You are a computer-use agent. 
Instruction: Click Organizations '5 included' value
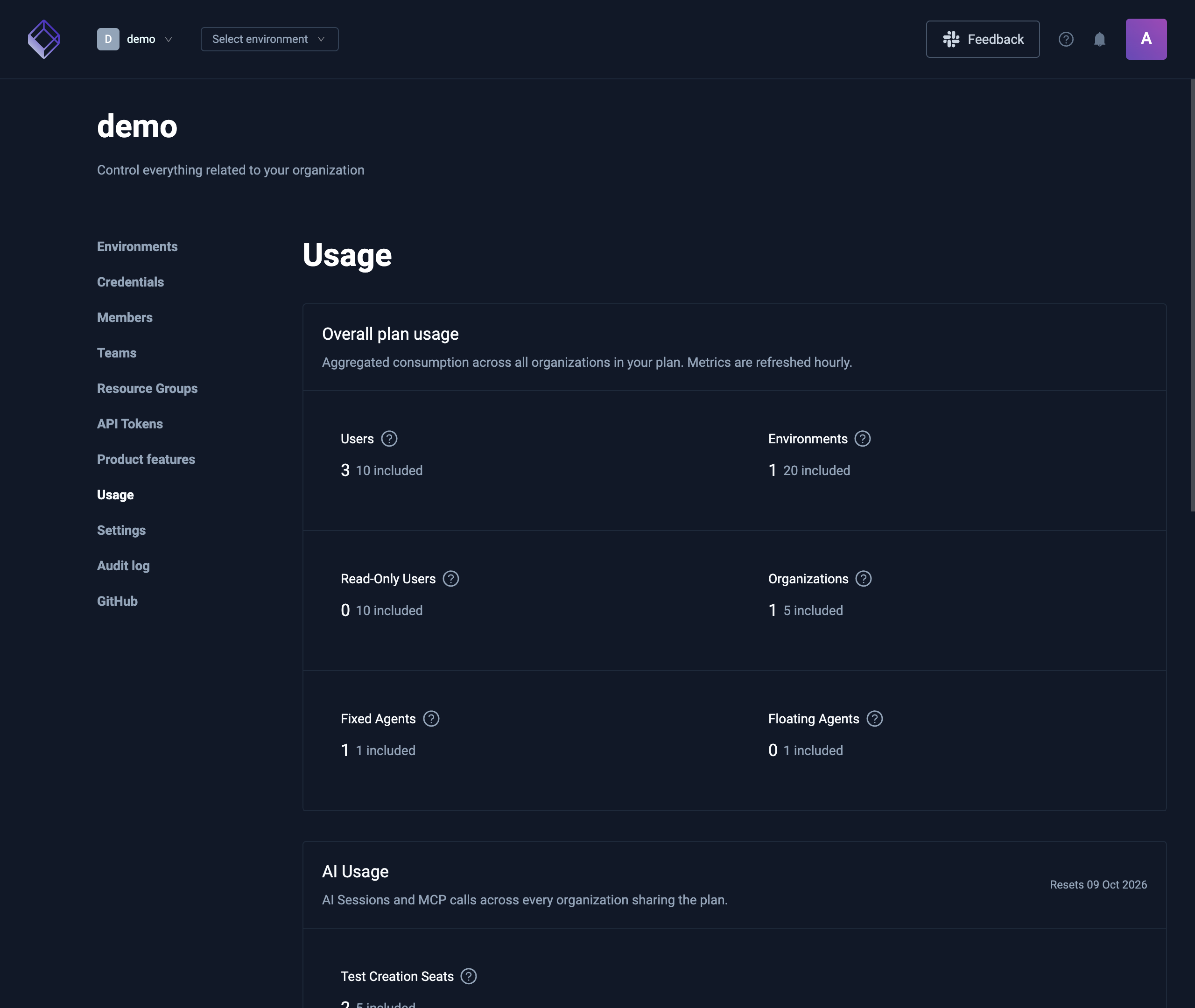click(x=813, y=610)
